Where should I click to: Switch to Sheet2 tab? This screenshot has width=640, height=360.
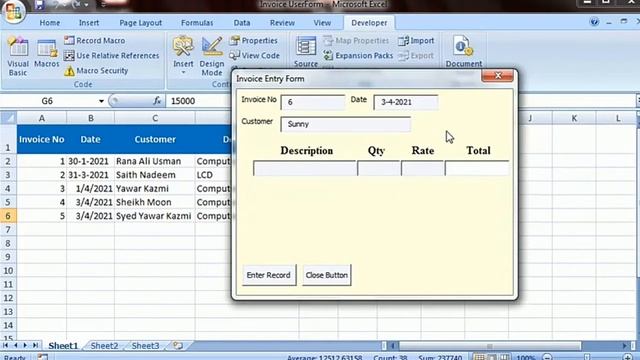tap(104, 346)
